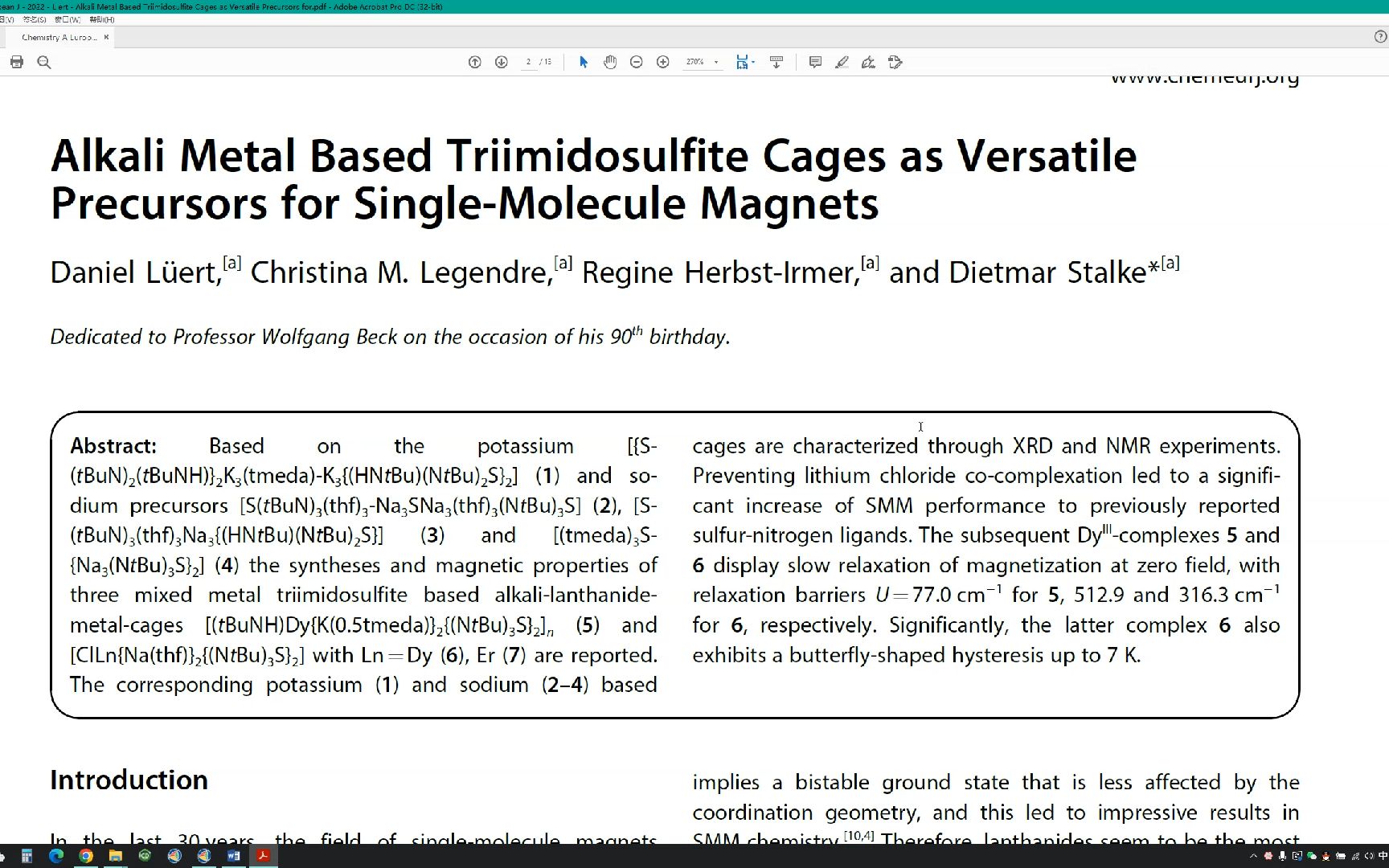Open File Explorer from taskbar

coord(116,856)
